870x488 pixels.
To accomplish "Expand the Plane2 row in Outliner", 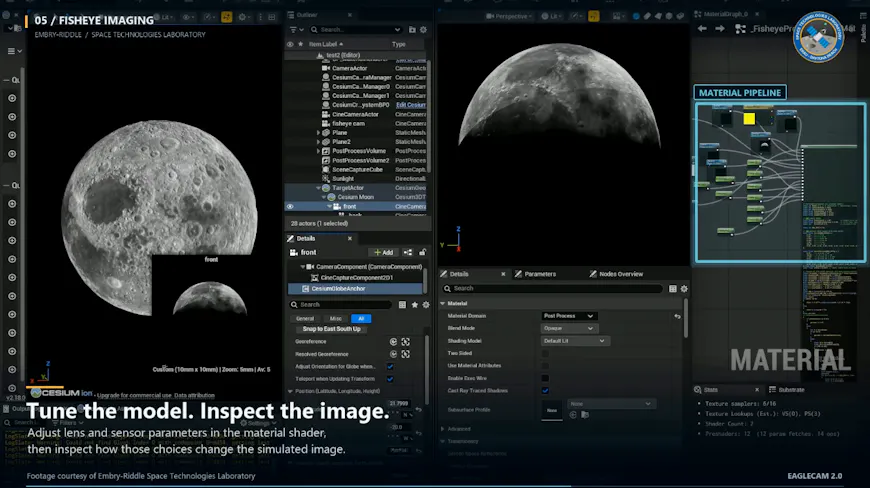I will point(318,142).
